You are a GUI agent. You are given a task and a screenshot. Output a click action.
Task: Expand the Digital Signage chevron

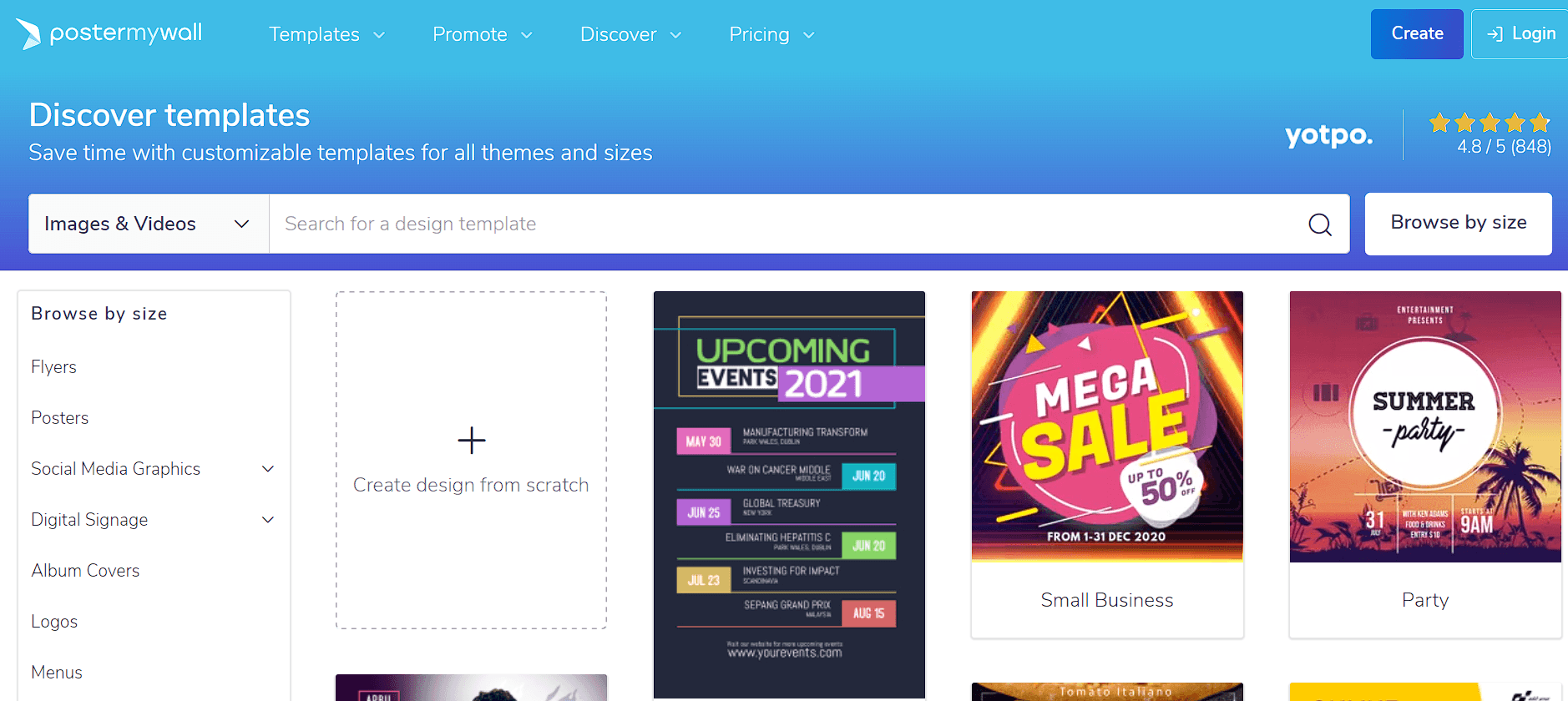[268, 520]
